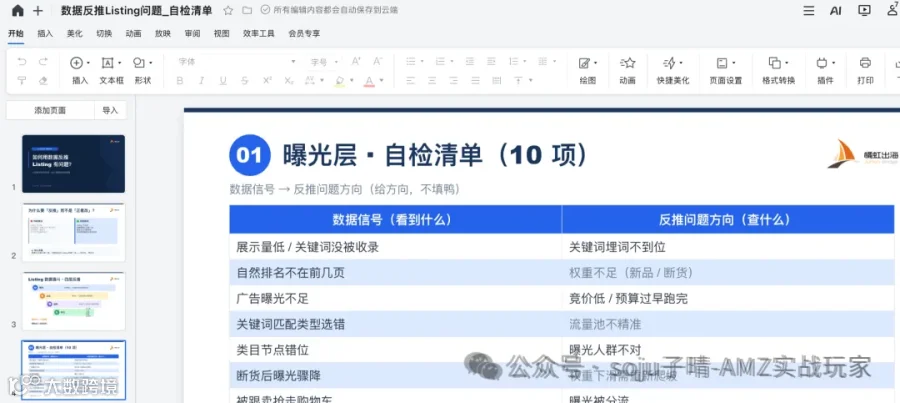Open the 视图 tab

click(222, 34)
